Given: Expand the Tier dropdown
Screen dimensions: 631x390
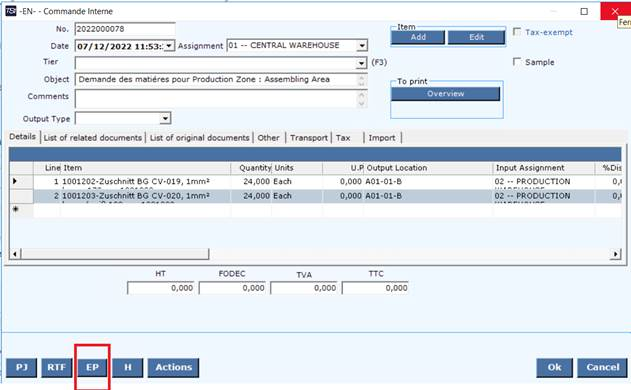Looking at the screenshot, I should 361,63.
